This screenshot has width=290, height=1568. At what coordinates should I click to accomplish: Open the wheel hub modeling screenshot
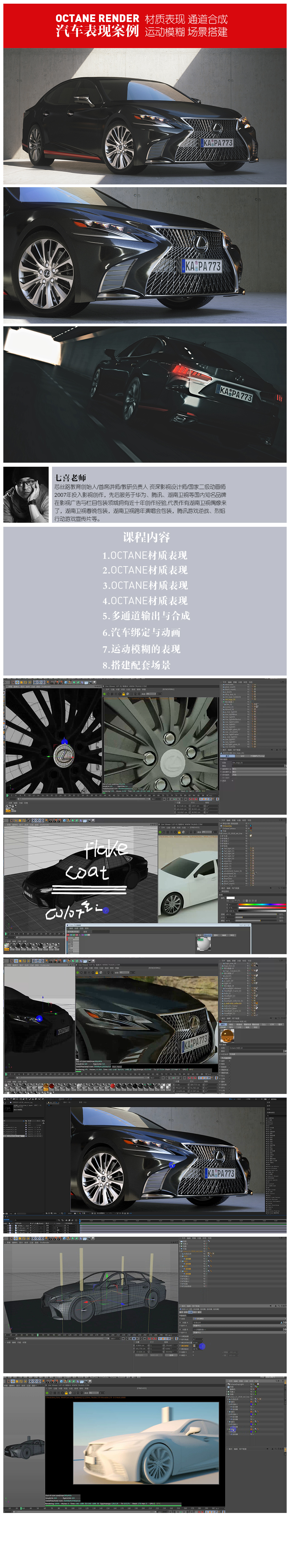(x=145, y=747)
